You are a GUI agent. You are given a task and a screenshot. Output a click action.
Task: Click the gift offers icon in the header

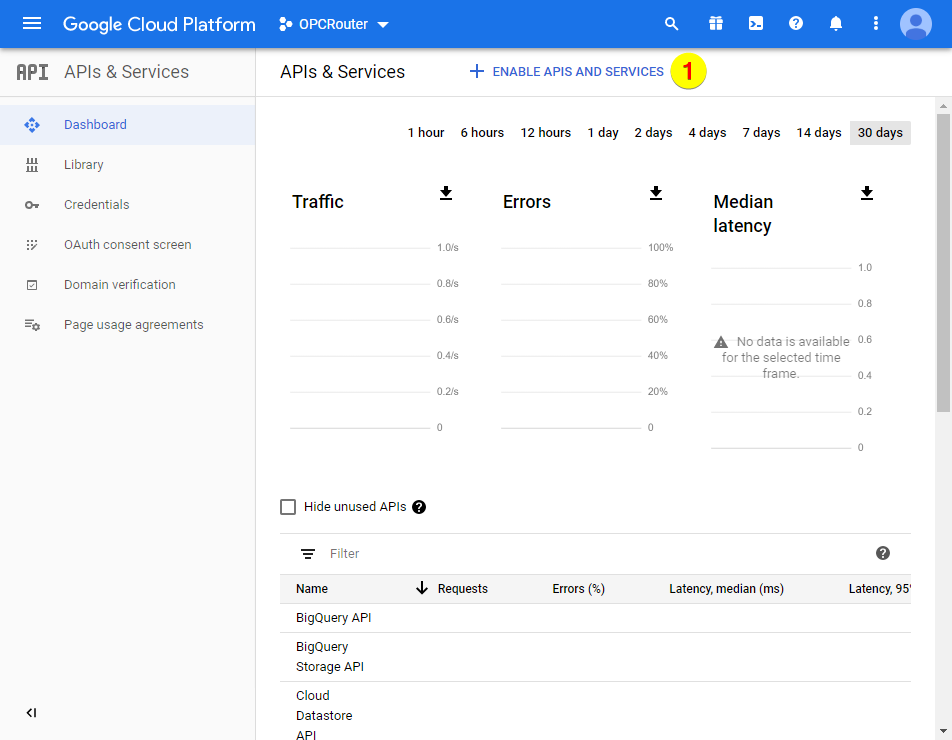pos(715,22)
